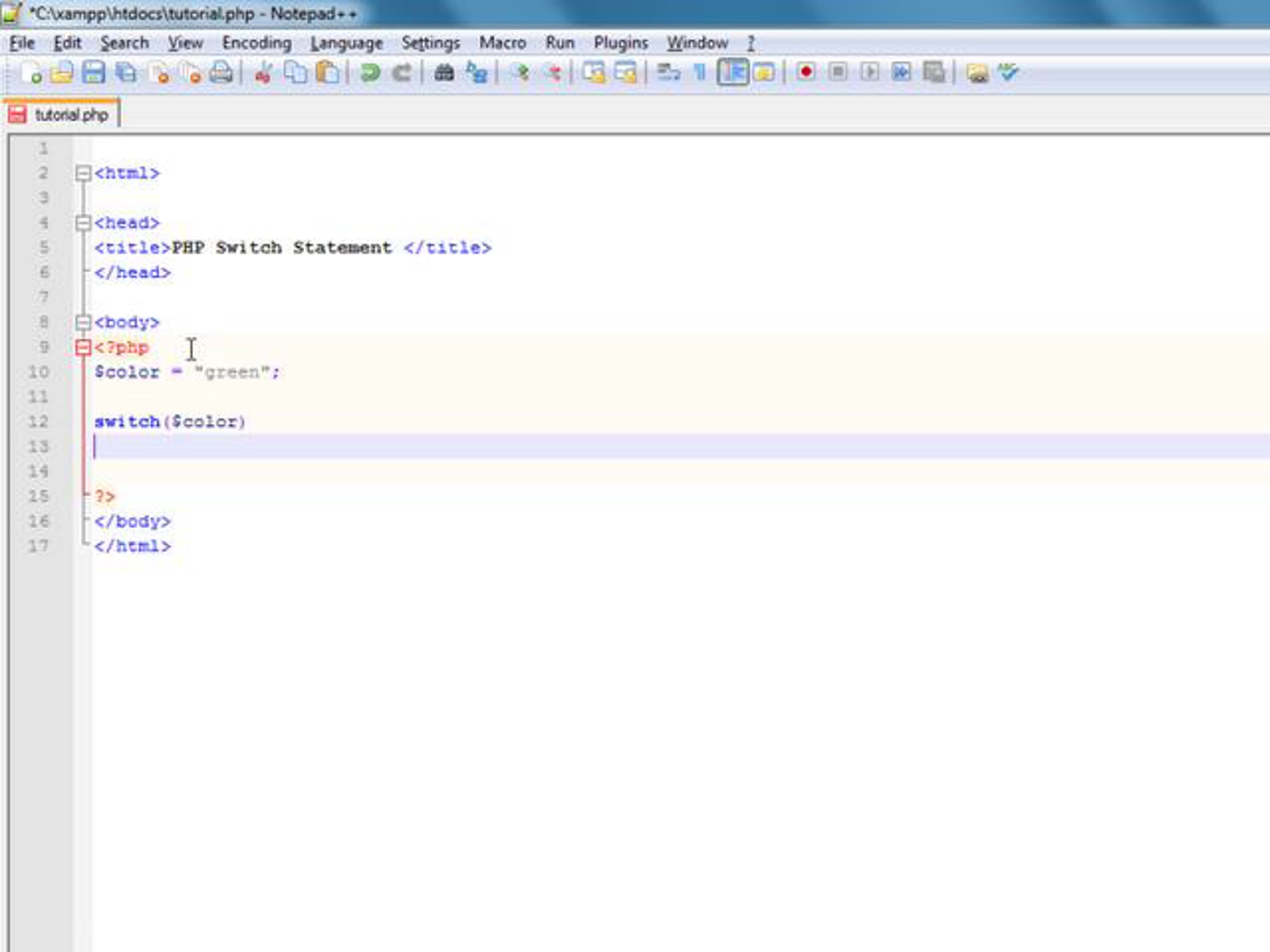The width and height of the screenshot is (1270, 952).
Task: Print the document with printer icon
Action: point(222,73)
